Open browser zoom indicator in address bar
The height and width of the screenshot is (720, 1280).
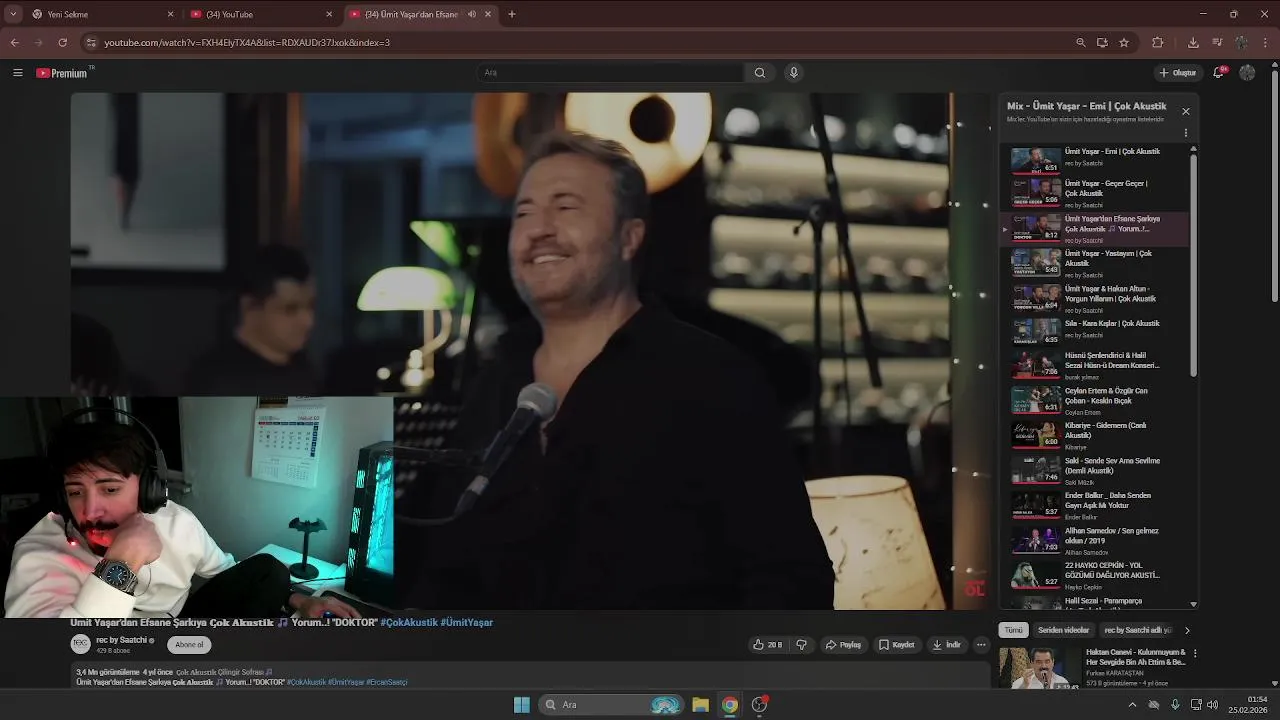click(1080, 43)
